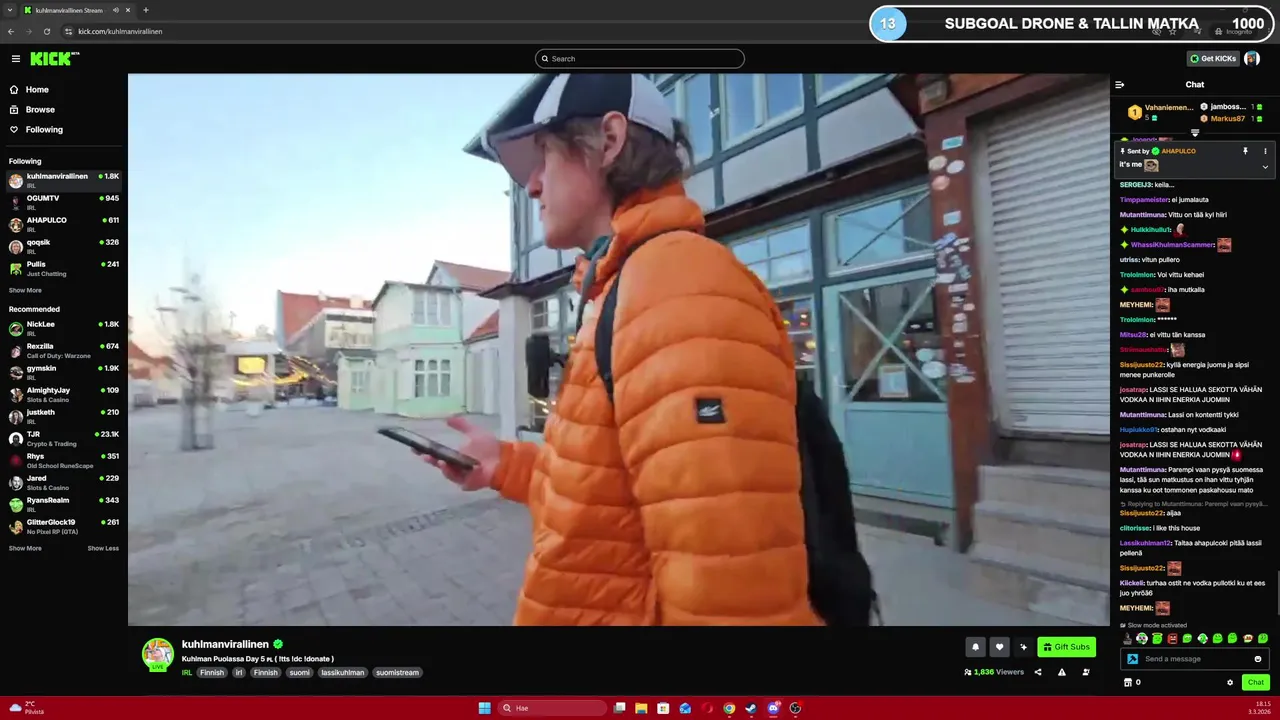Open a new browser tab
This screenshot has width=1280, height=720.
145,10
